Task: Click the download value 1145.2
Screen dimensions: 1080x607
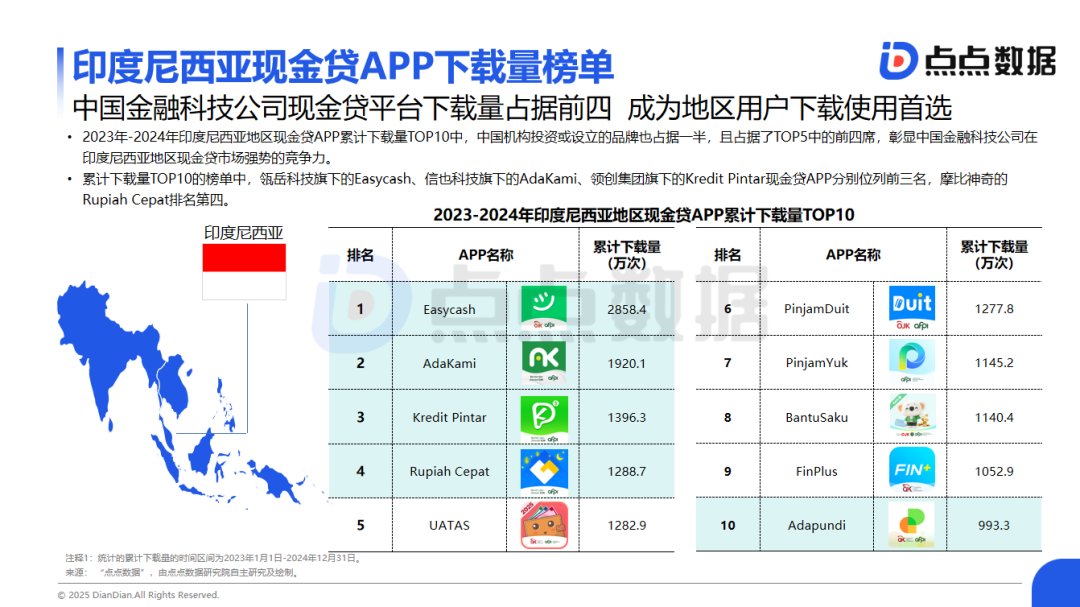Action: coord(994,362)
